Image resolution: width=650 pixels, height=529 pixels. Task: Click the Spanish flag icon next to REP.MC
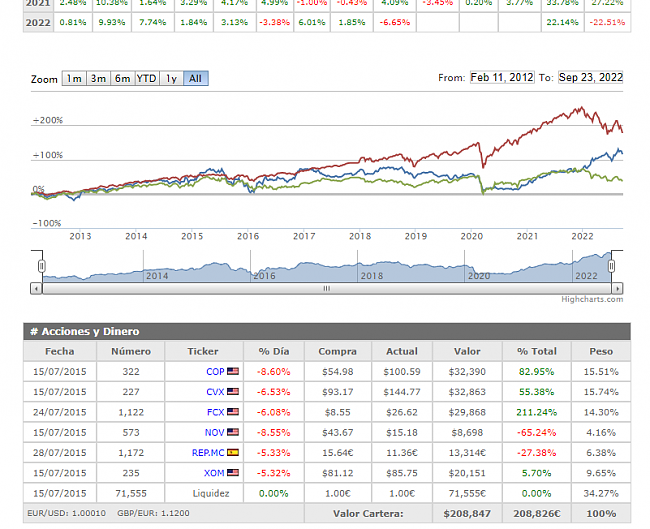(233, 452)
